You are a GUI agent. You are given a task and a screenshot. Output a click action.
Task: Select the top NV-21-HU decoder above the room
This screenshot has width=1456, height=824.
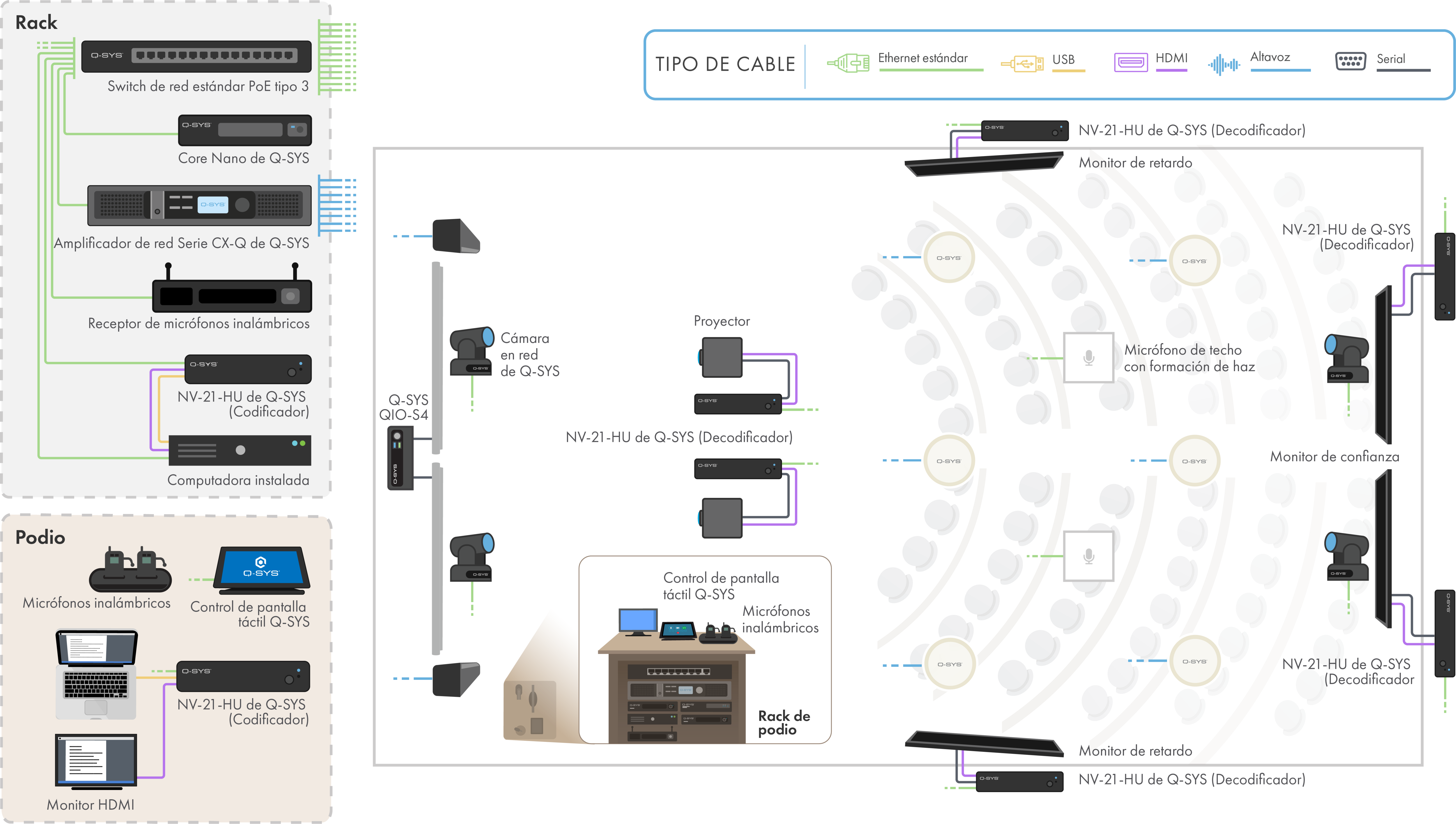pos(1024,131)
